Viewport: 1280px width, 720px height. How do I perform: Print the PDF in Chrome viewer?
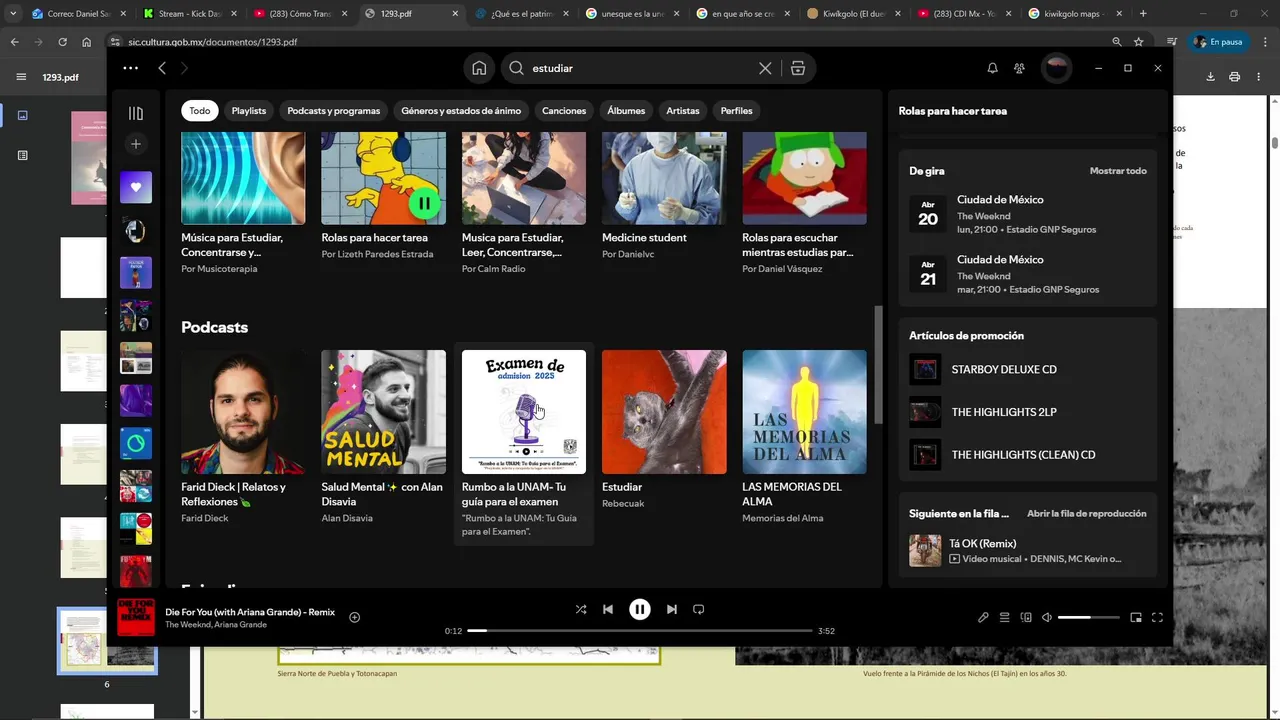(1235, 77)
